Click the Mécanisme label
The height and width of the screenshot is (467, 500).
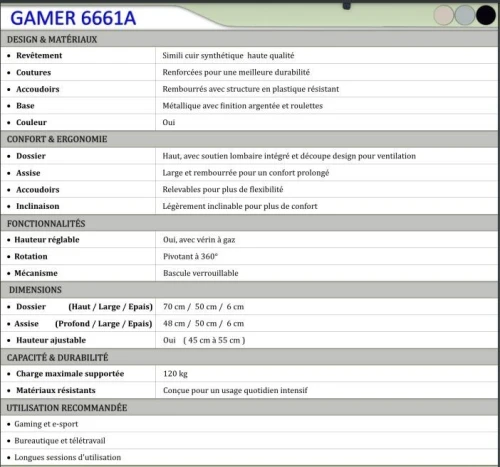36,273
